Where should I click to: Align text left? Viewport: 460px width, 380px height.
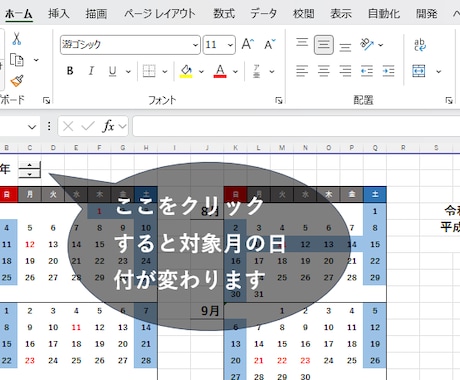302,71
